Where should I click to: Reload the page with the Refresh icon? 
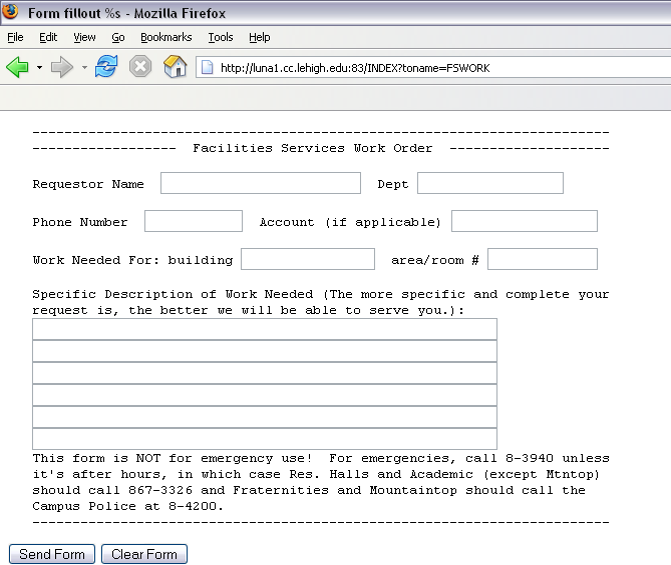click(x=106, y=67)
